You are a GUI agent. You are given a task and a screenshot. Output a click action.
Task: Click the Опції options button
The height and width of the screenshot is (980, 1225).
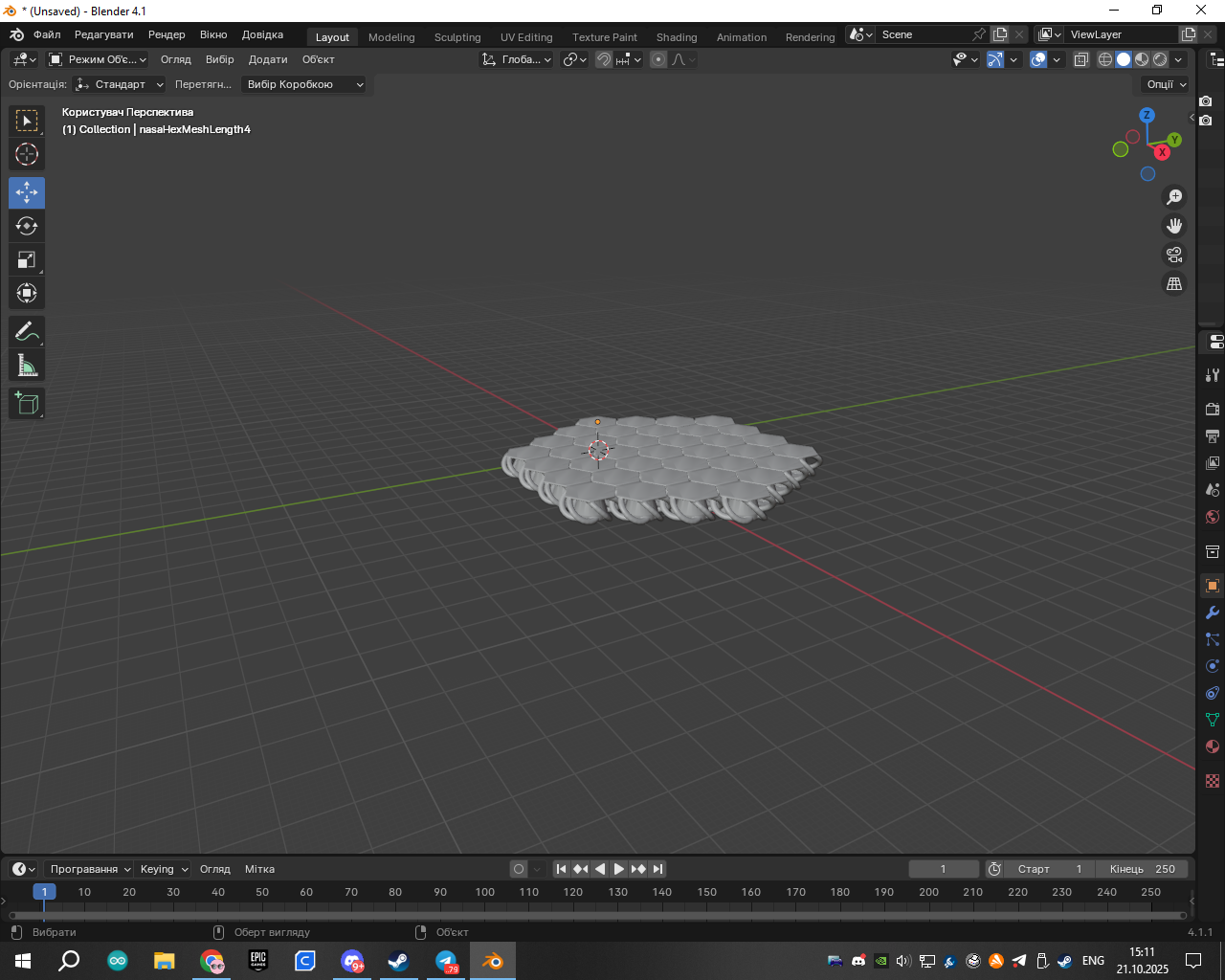click(1166, 84)
